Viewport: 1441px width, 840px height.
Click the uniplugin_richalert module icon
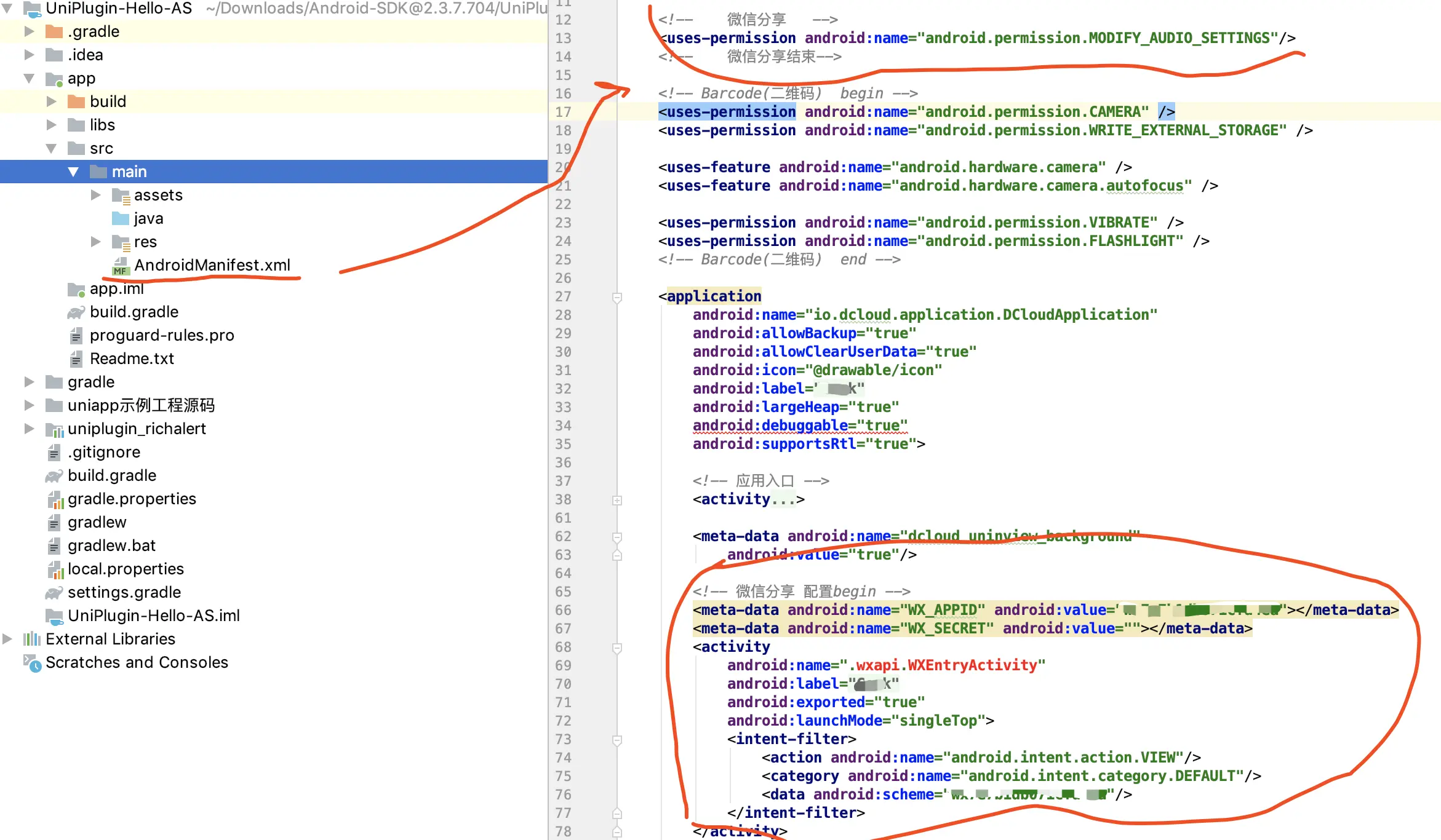coord(54,429)
